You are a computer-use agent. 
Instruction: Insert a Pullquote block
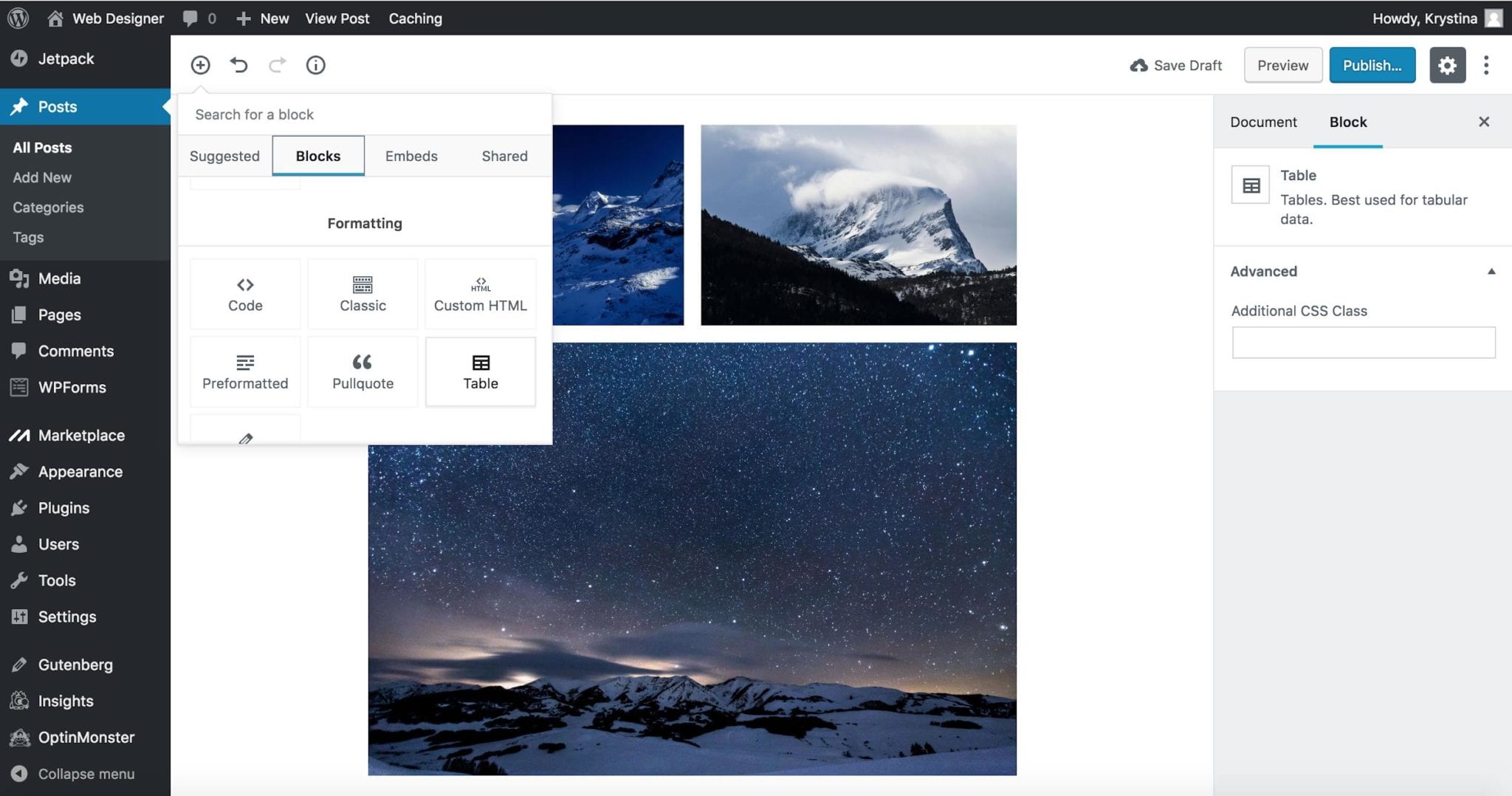click(362, 371)
